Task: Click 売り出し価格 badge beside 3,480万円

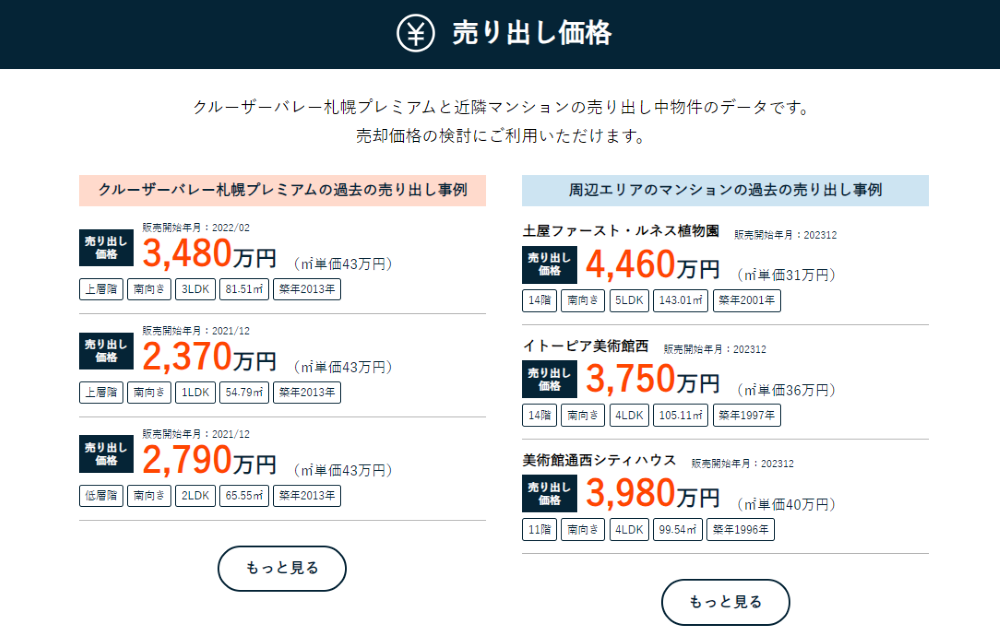Action: (106, 247)
